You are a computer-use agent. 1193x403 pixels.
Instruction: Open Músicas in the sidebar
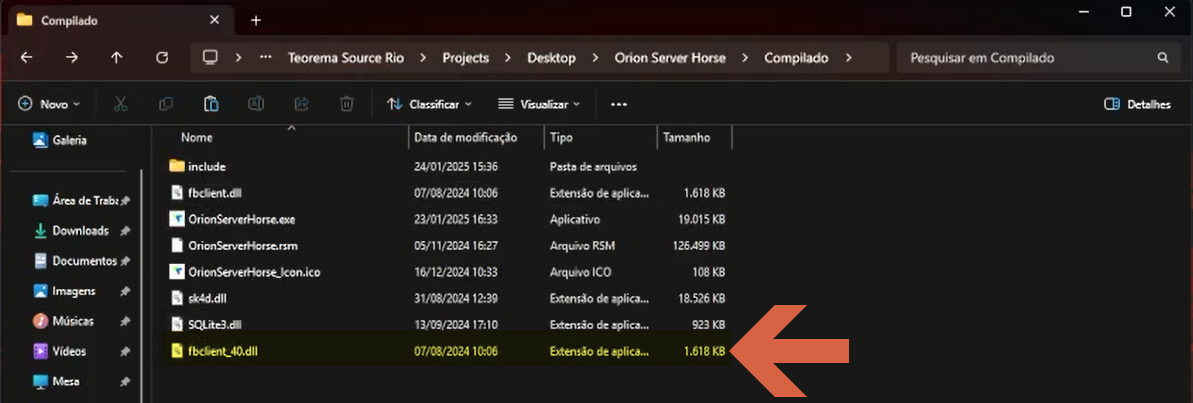coord(63,322)
